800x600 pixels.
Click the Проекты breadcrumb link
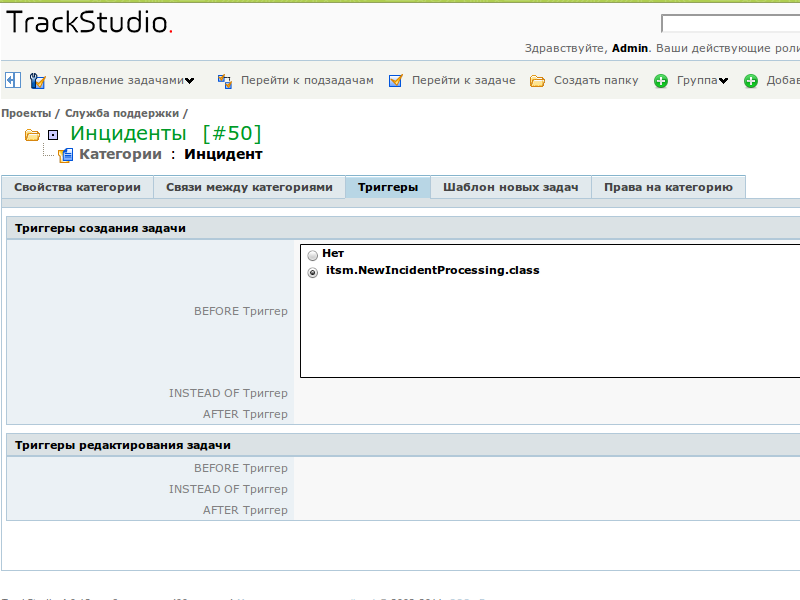[26, 114]
